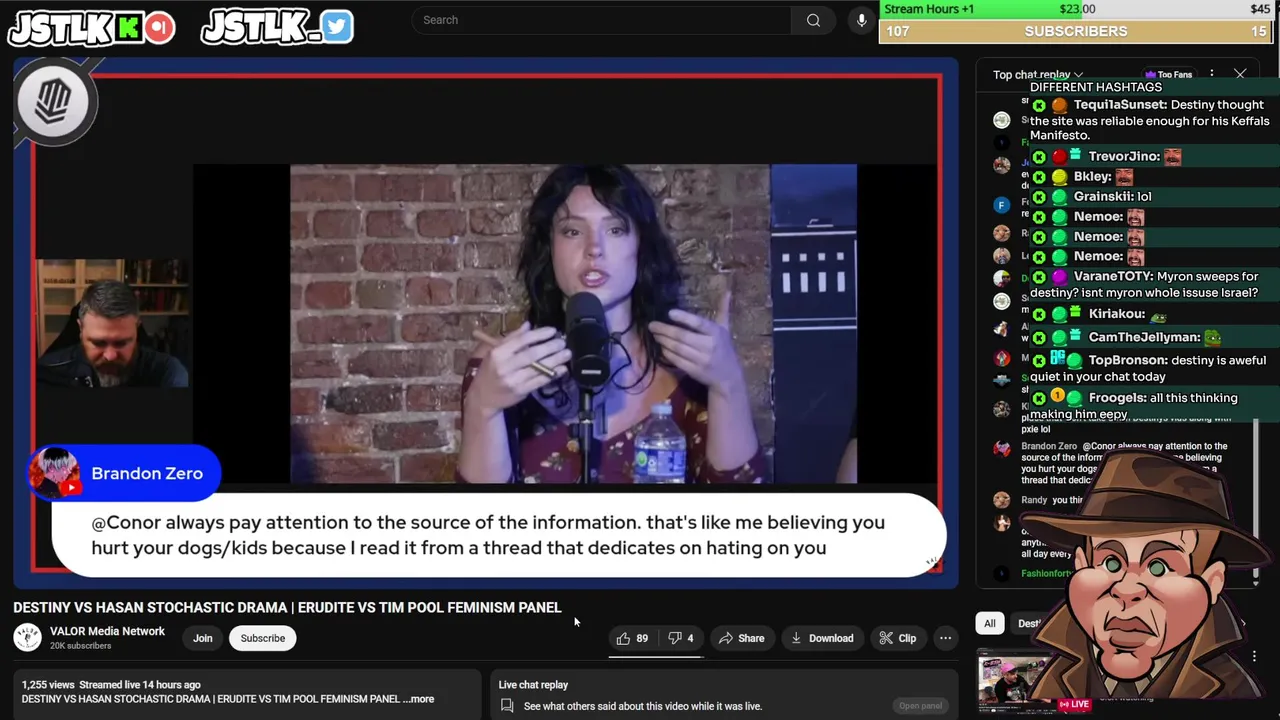The height and width of the screenshot is (720, 1280).
Task: Open VALOR Media Network channel name link
Action: (107, 631)
